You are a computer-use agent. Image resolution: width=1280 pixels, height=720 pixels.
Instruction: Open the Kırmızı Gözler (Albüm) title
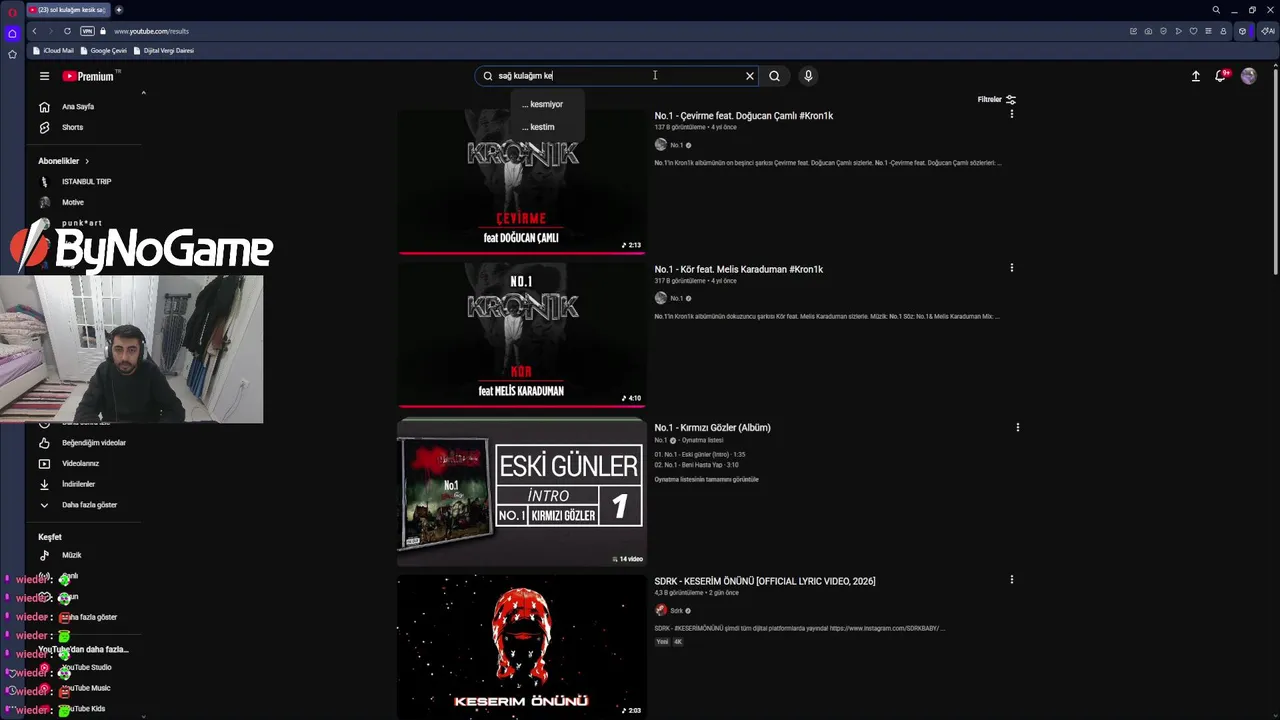712,428
